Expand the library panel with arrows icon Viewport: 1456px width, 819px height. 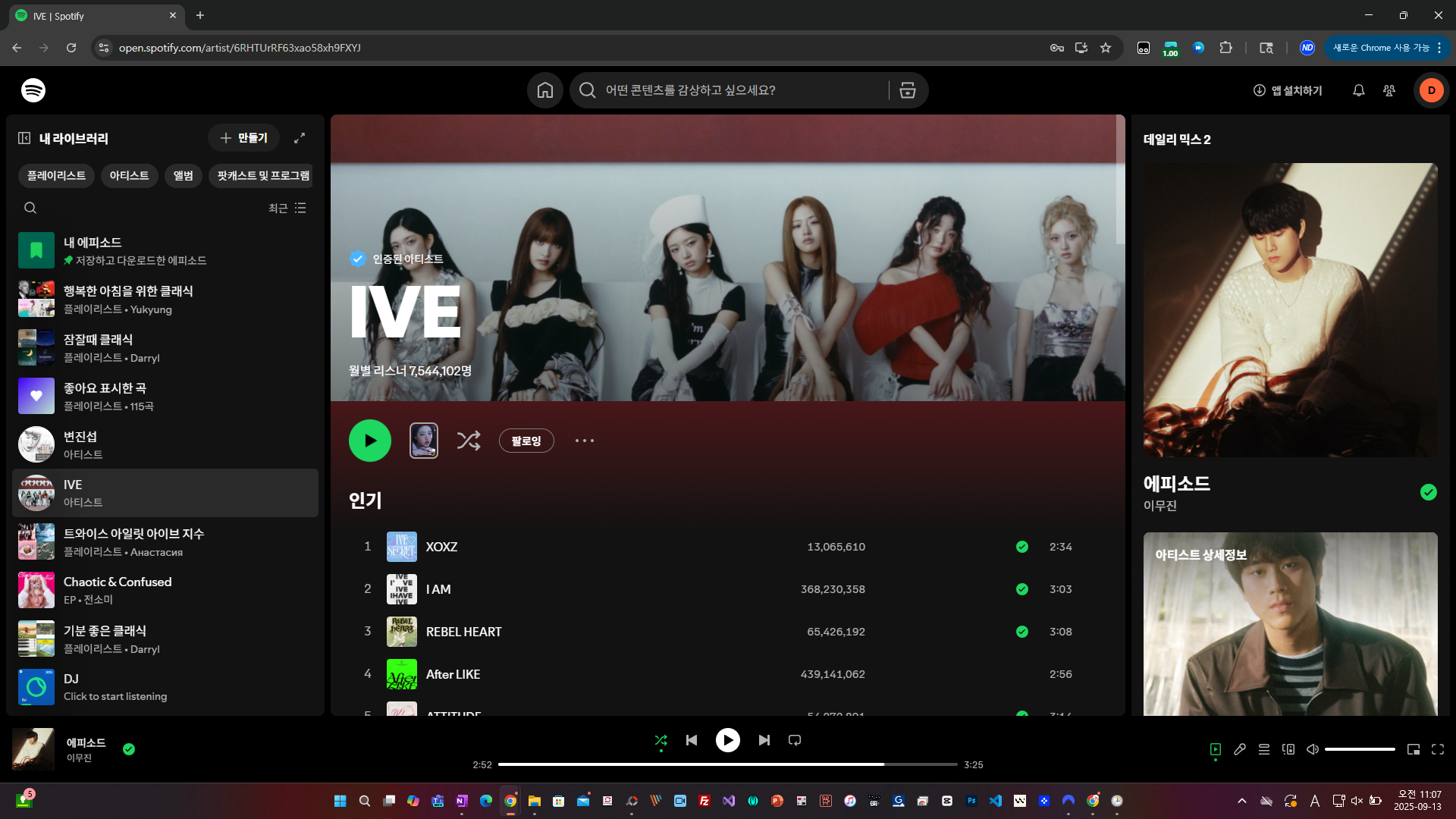coord(300,138)
